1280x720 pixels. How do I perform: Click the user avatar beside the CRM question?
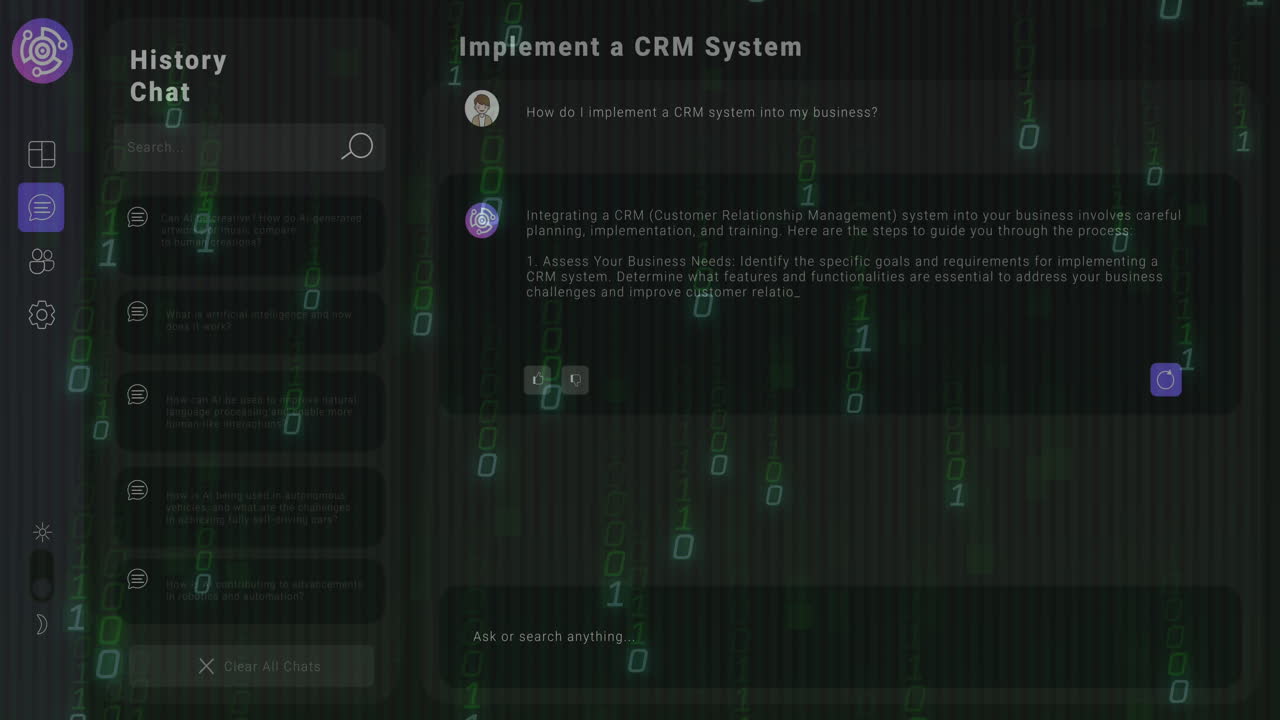point(482,108)
